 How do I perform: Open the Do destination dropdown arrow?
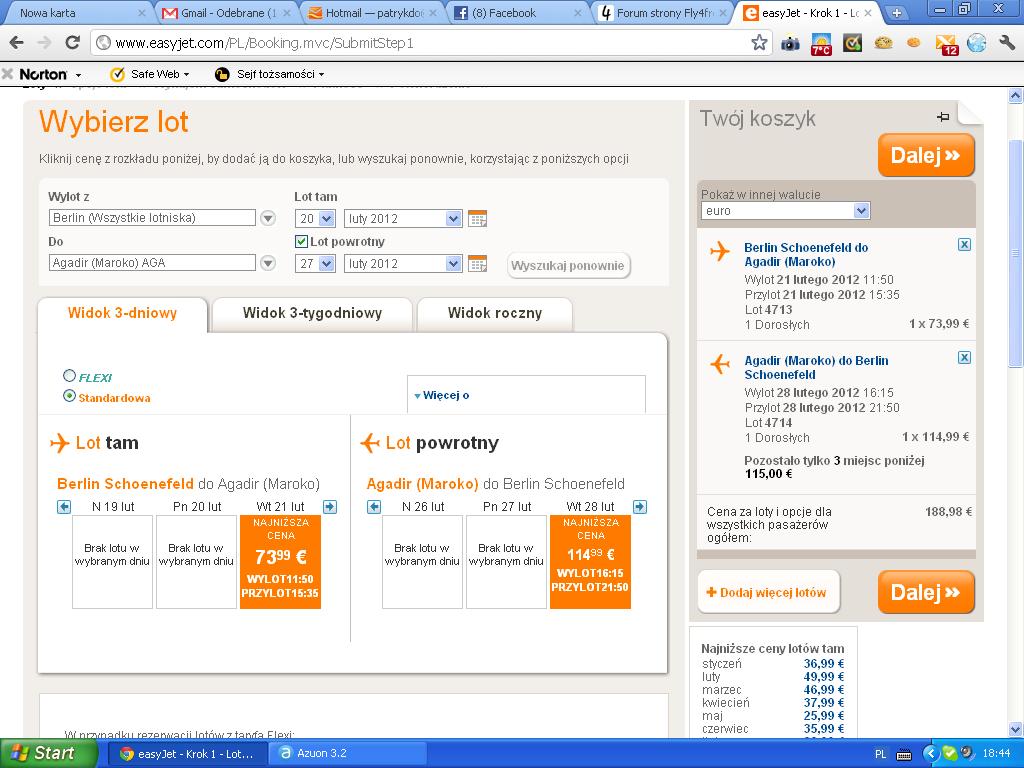(x=268, y=263)
